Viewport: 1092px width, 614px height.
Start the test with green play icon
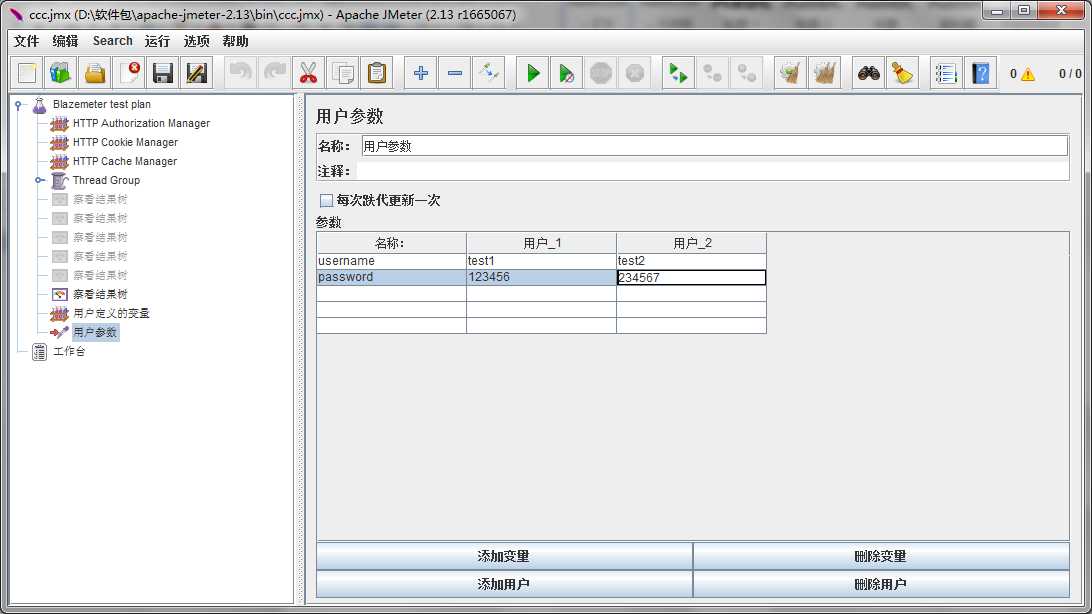coord(533,72)
